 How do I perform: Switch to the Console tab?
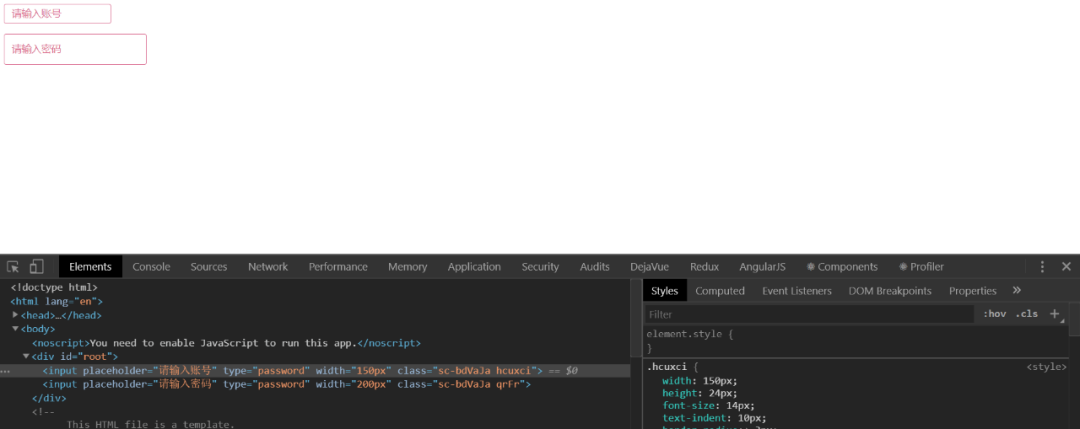(x=152, y=266)
